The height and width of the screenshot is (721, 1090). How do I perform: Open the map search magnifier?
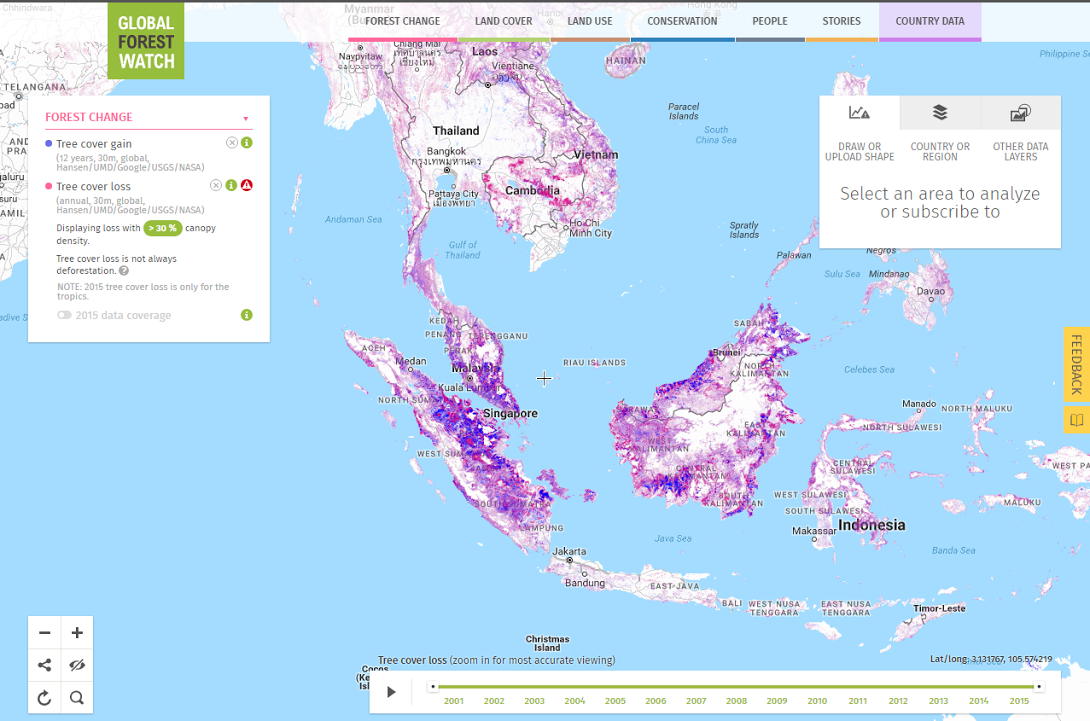(x=77, y=698)
